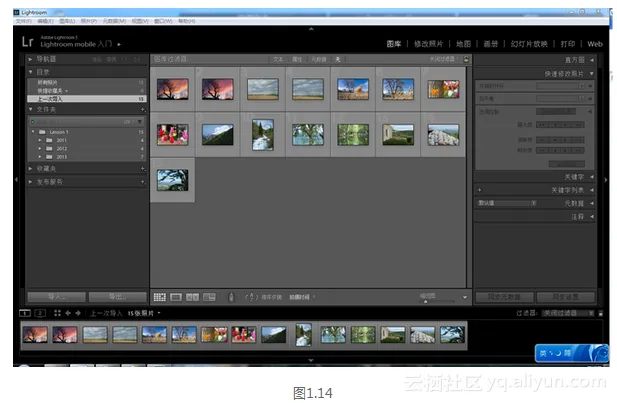617x403 pixels.
Task: Select 属性 in the library filter bar
Action: (x=297, y=59)
